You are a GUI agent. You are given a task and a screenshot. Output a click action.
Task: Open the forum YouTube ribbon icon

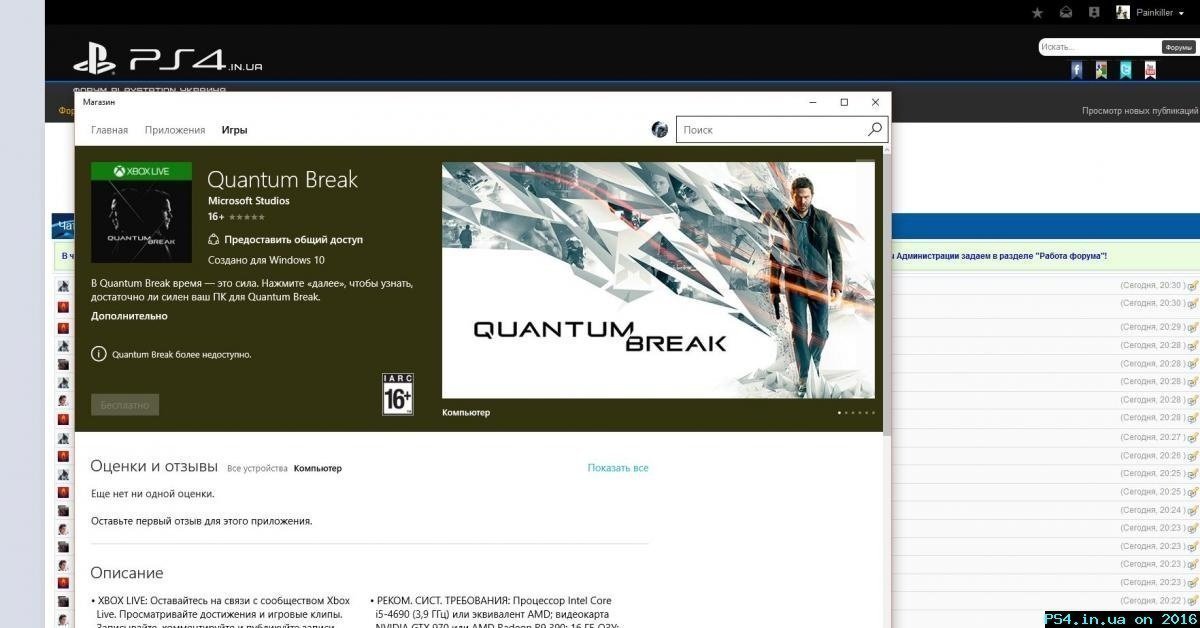point(1150,70)
